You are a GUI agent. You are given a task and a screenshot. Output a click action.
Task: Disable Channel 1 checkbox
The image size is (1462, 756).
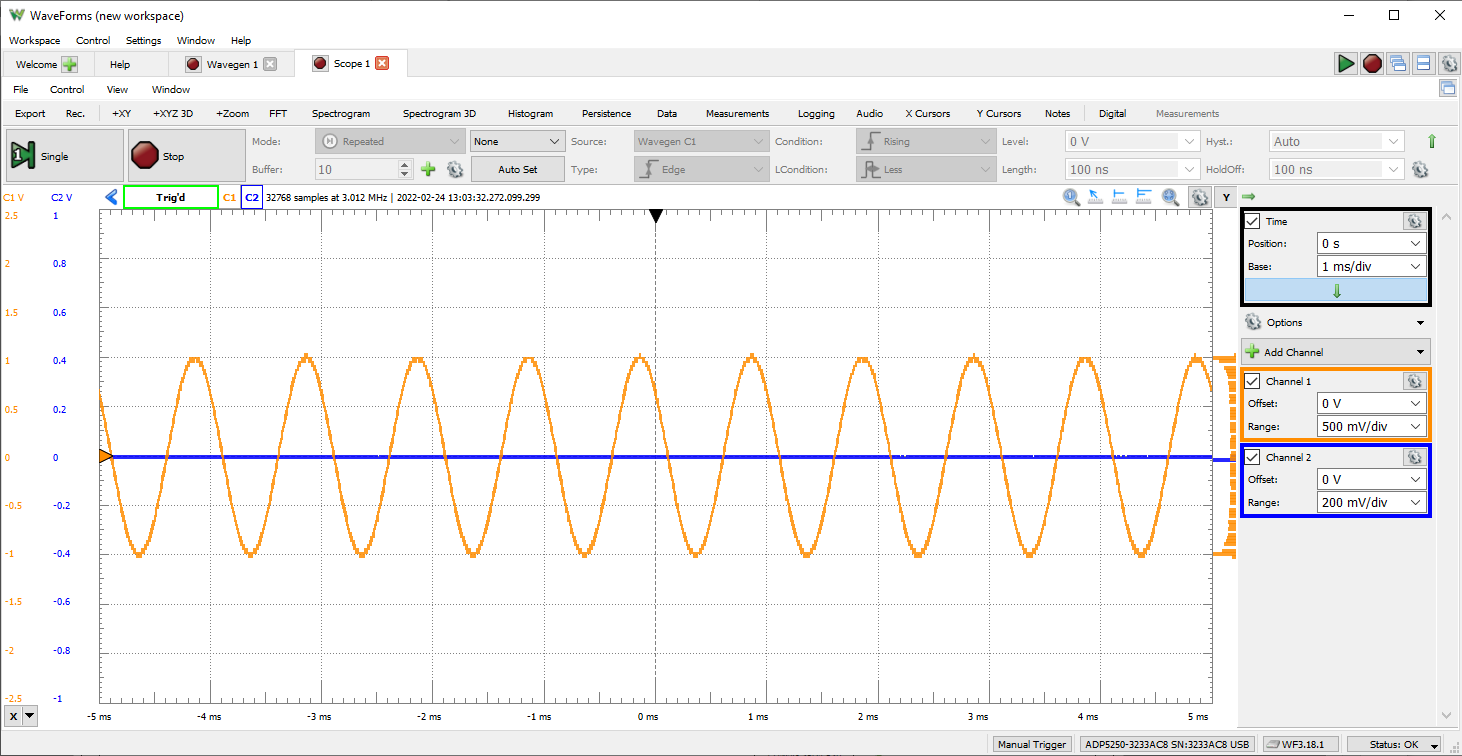[1252, 381]
